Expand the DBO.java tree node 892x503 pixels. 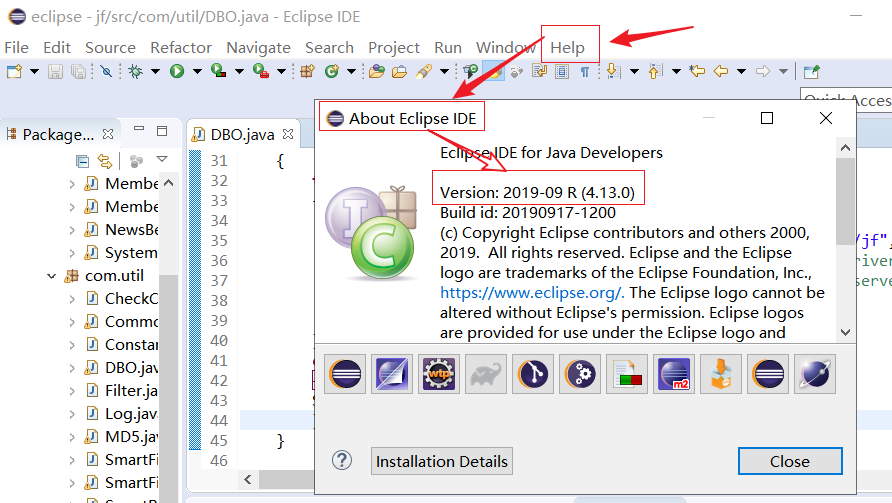coord(72,368)
